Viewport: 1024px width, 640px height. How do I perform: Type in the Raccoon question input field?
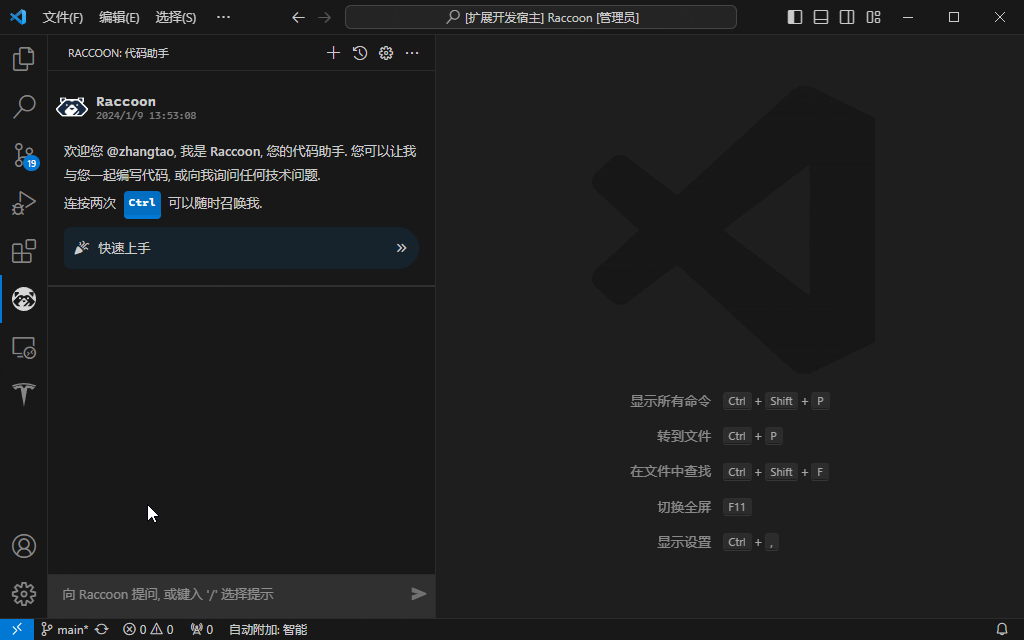click(230, 594)
